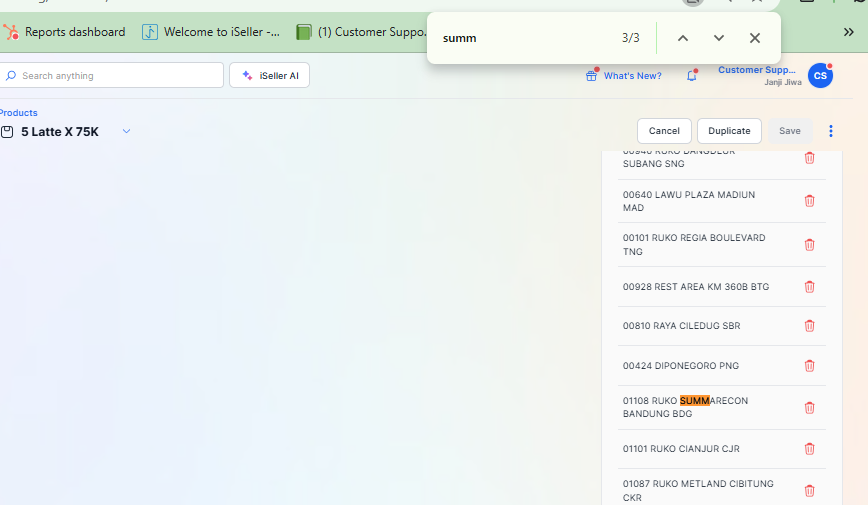
Task: Remove 00928 REST AREA KM 360B outlet
Action: tap(809, 287)
